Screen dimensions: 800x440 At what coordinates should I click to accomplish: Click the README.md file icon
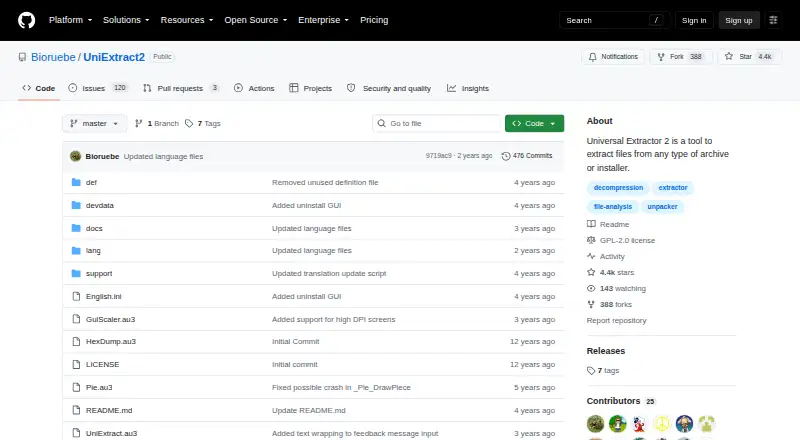76,410
